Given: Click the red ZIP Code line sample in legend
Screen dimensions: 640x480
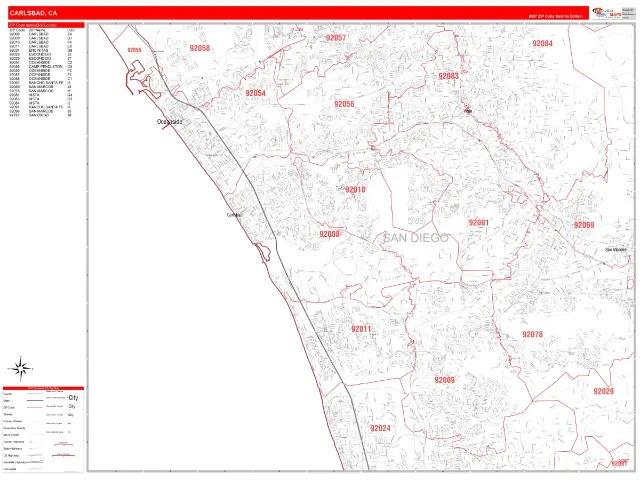Looking at the screenshot, I should point(35,407).
